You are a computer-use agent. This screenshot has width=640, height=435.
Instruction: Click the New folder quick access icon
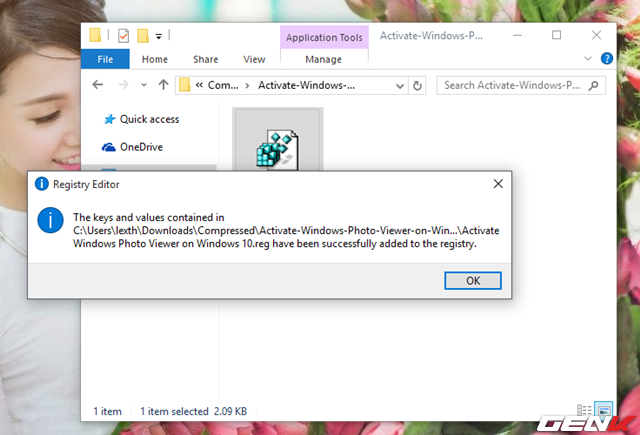[x=143, y=36]
